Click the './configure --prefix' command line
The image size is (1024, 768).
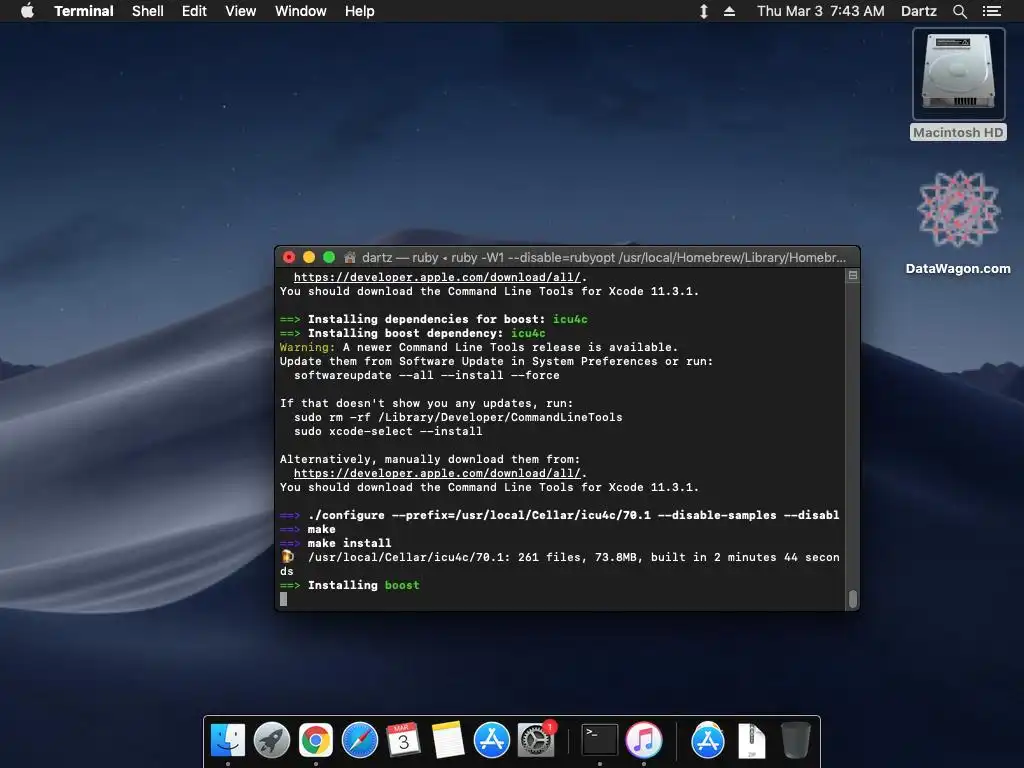[x=560, y=515]
